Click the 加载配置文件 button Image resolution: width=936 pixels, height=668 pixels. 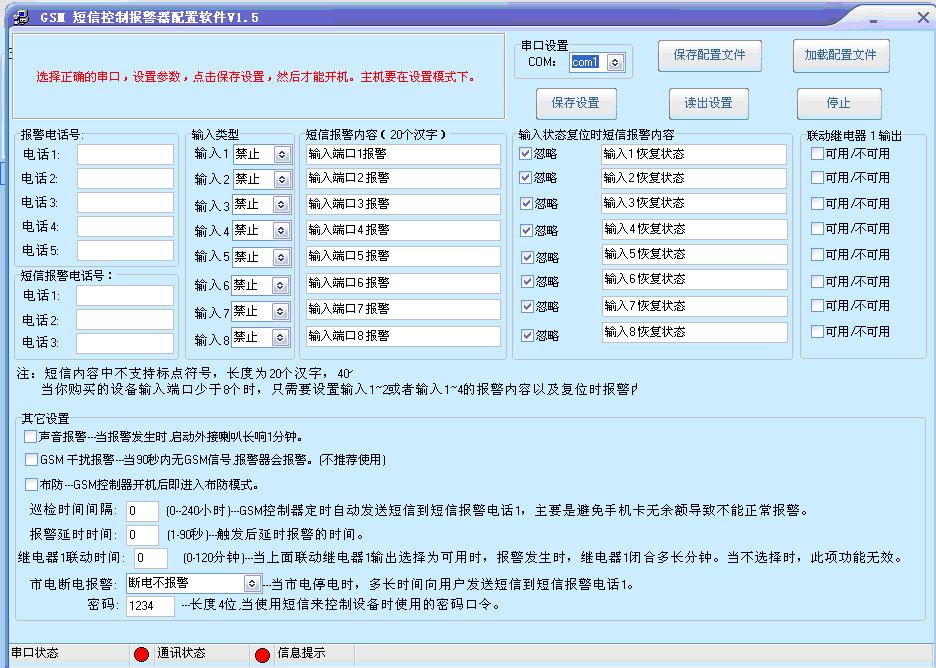tap(840, 55)
